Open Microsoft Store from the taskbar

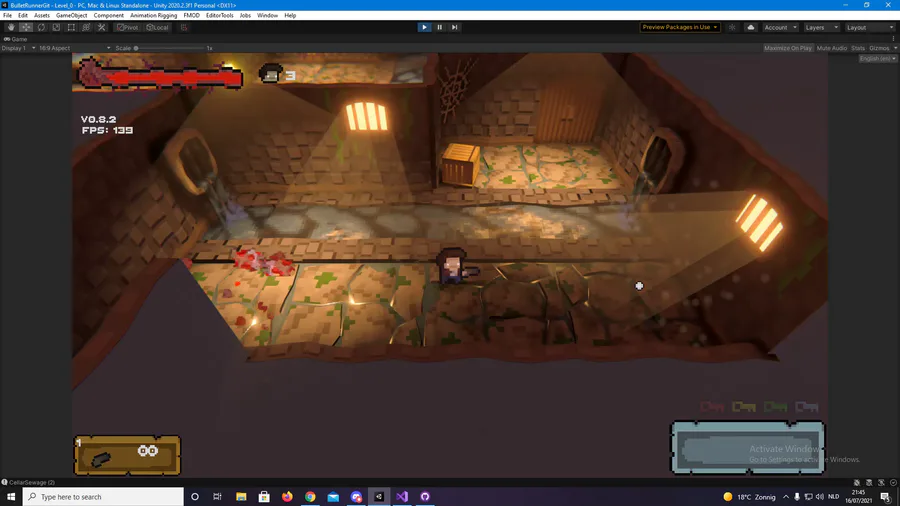click(x=264, y=496)
